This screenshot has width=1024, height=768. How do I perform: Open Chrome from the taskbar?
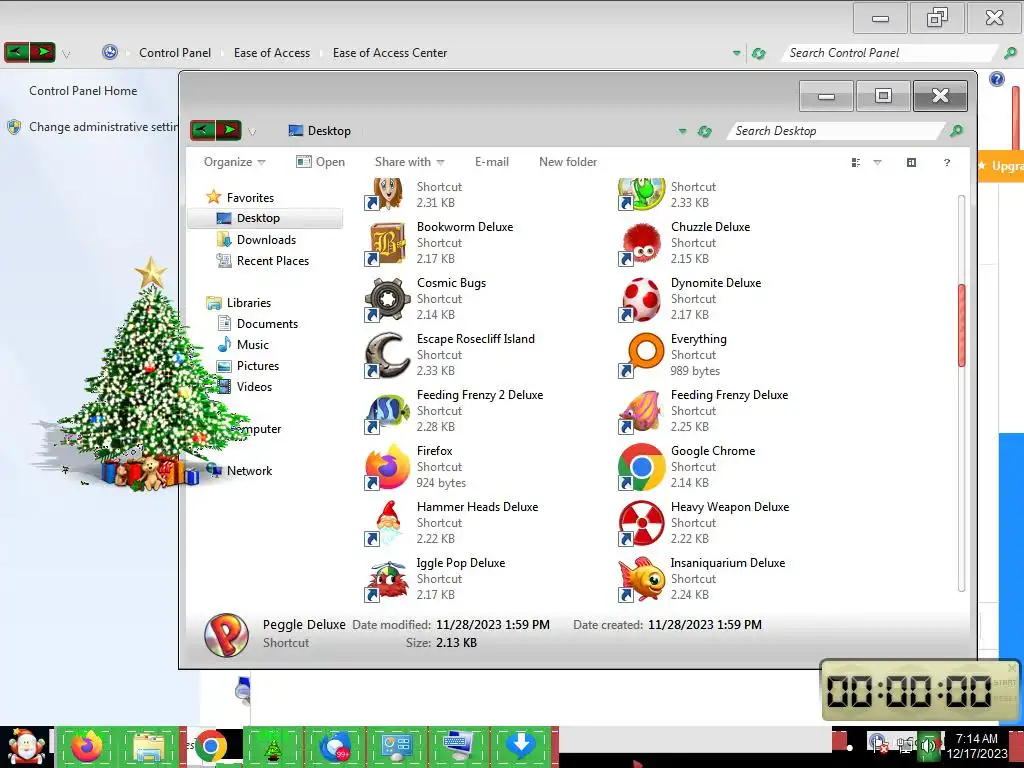click(211, 746)
